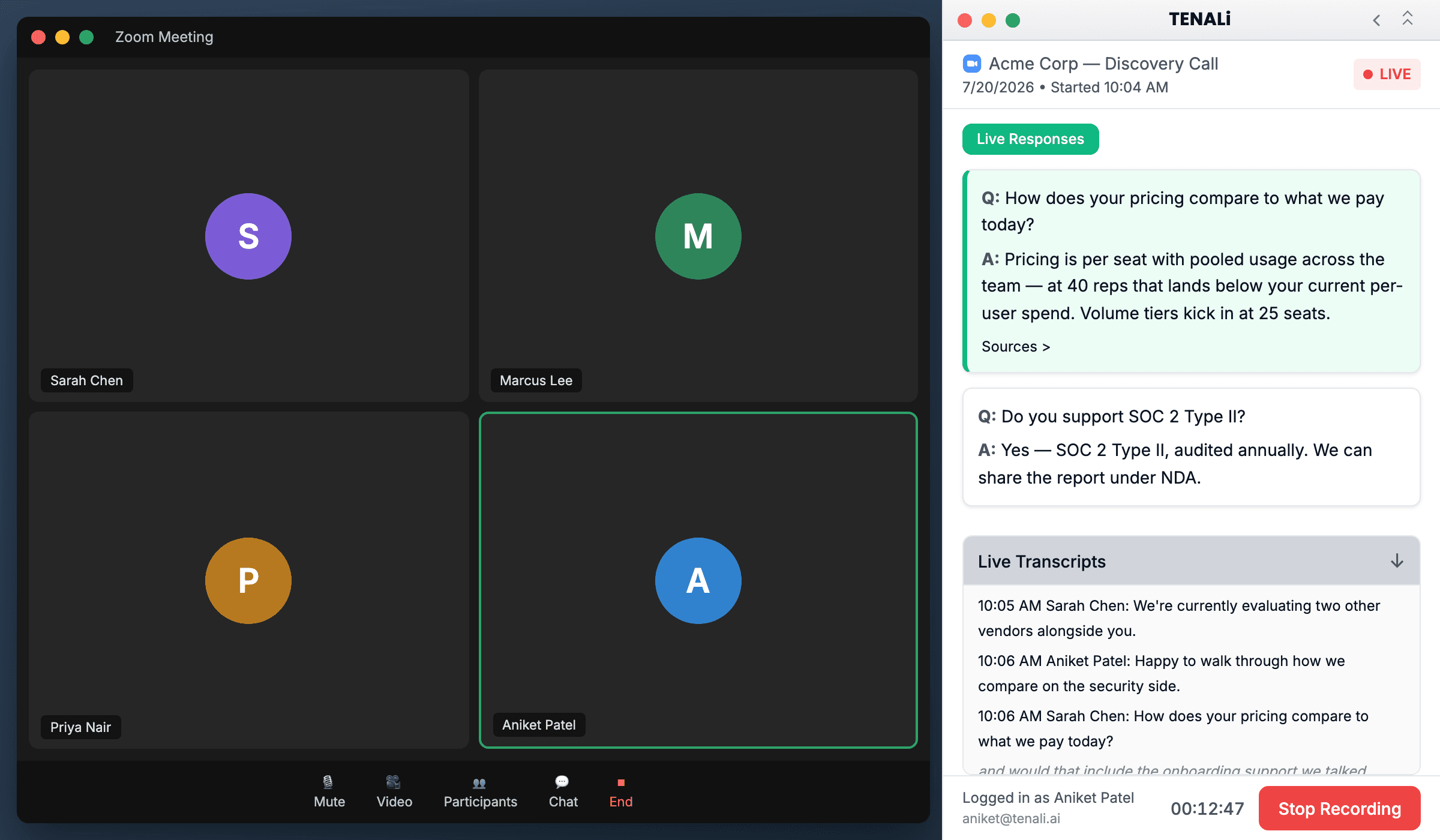Click Priya Nair's orange P avatar

click(248, 581)
